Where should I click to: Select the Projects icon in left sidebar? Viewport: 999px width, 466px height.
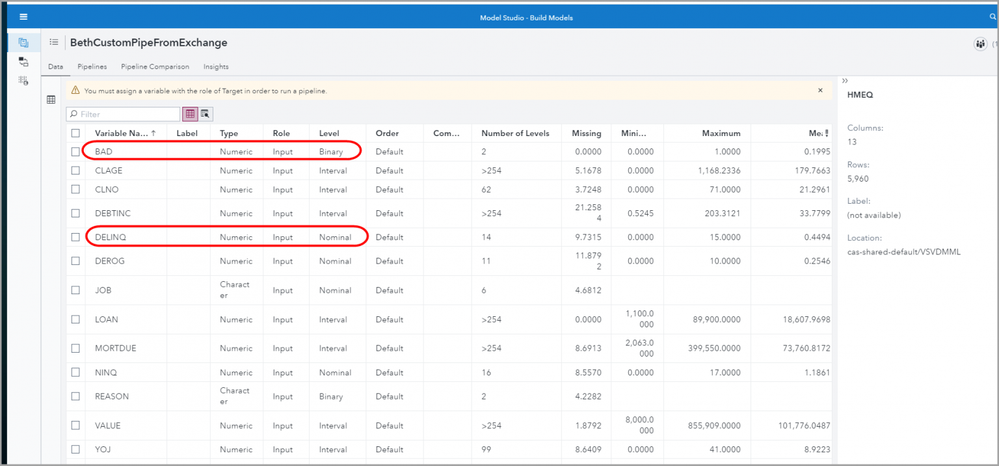[23, 43]
